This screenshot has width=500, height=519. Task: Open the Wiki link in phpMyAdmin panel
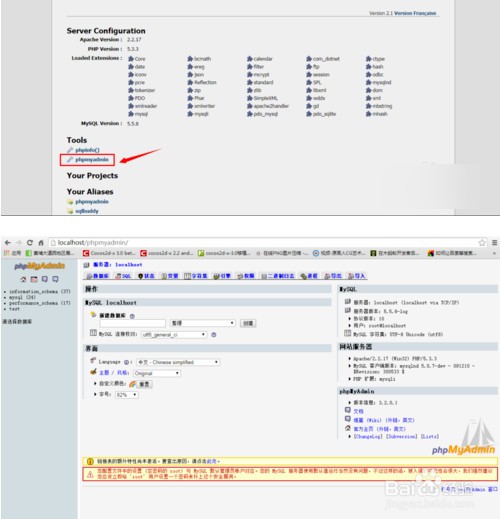tap(384, 420)
